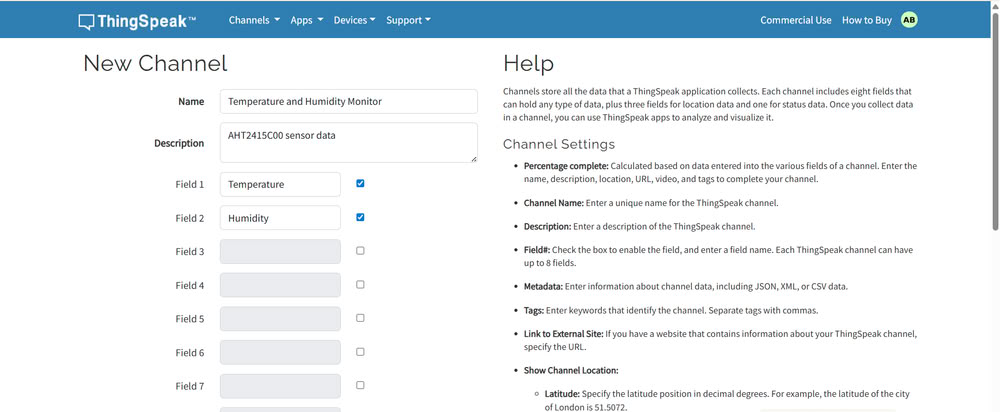This screenshot has width=1000, height=412.
Task: Tick the Field 5 checkbox
Action: pos(360,318)
